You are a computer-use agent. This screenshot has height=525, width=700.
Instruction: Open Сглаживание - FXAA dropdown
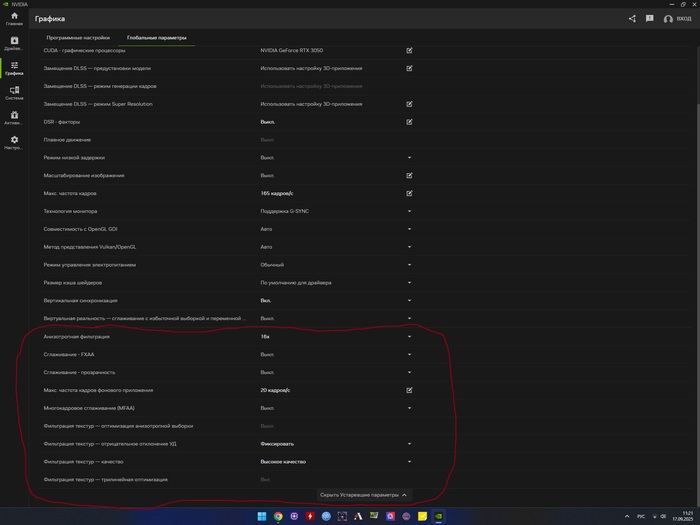click(x=409, y=354)
